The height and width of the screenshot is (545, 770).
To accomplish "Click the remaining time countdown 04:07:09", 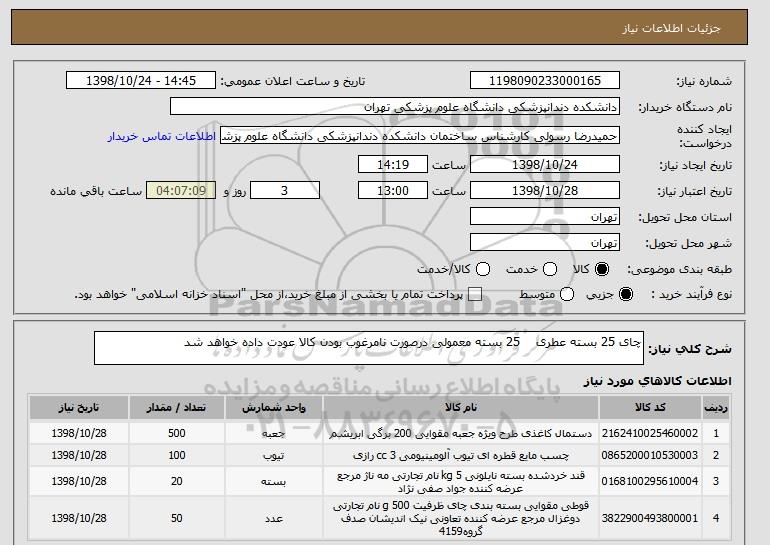I will (x=181, y=191).
